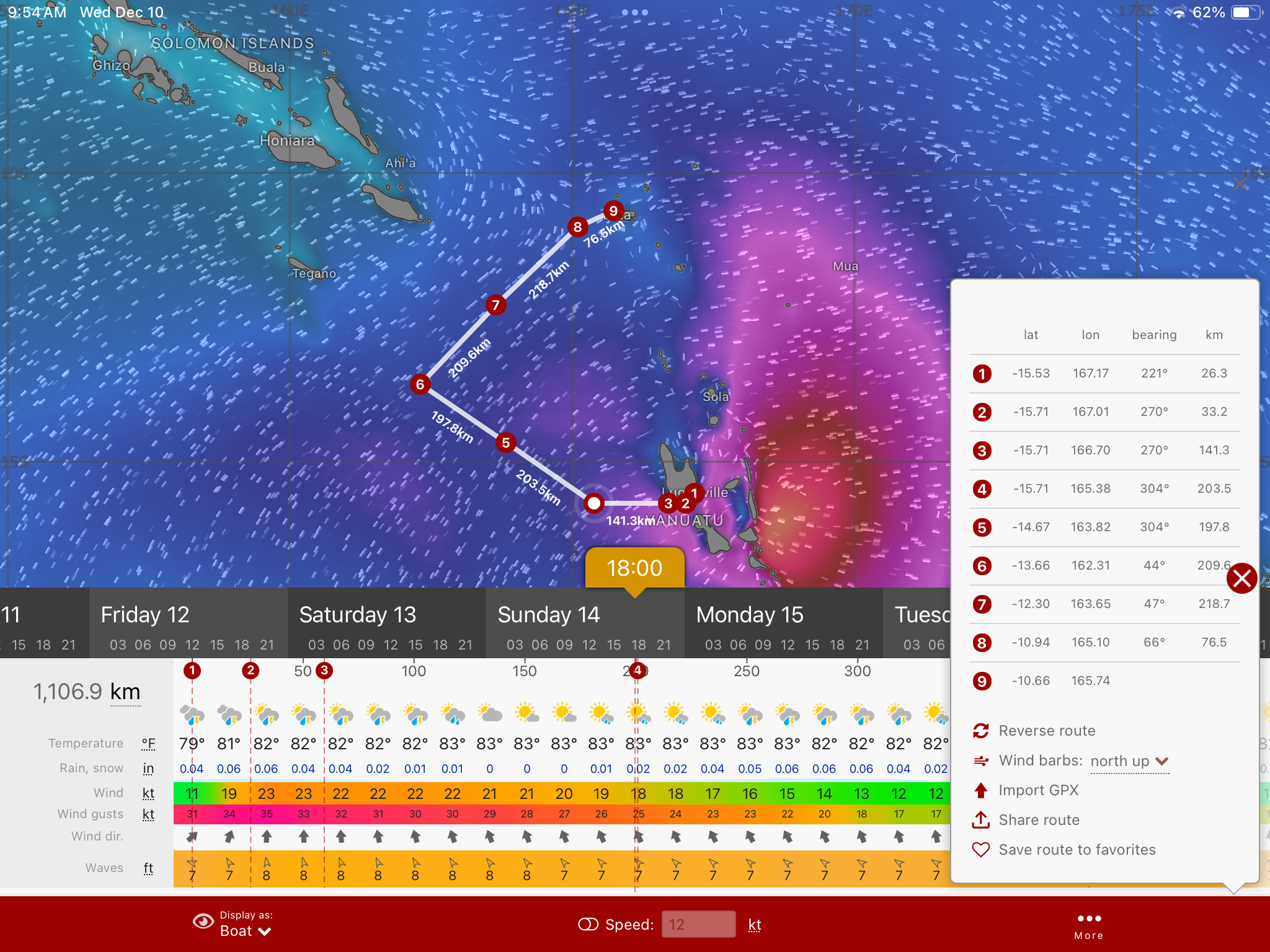Click the bearing column header
Viewport: 1270px width, 952px height.
click(x=1154, y=335)
